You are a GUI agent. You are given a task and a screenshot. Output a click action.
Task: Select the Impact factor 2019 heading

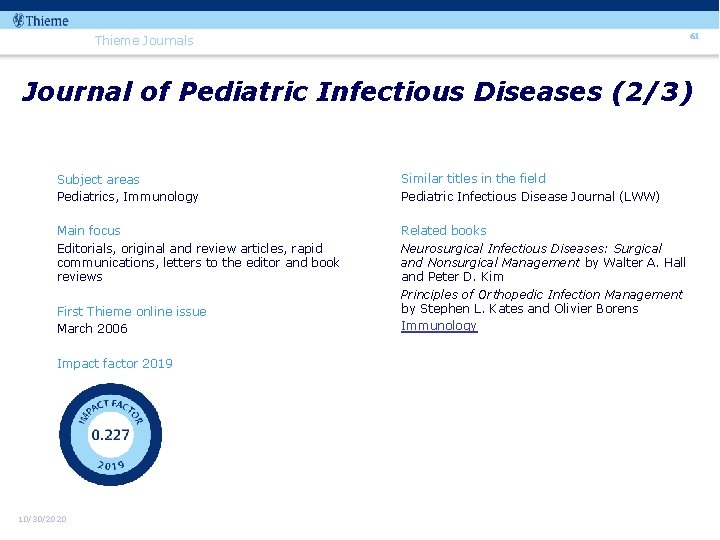(x=115, y=363)
